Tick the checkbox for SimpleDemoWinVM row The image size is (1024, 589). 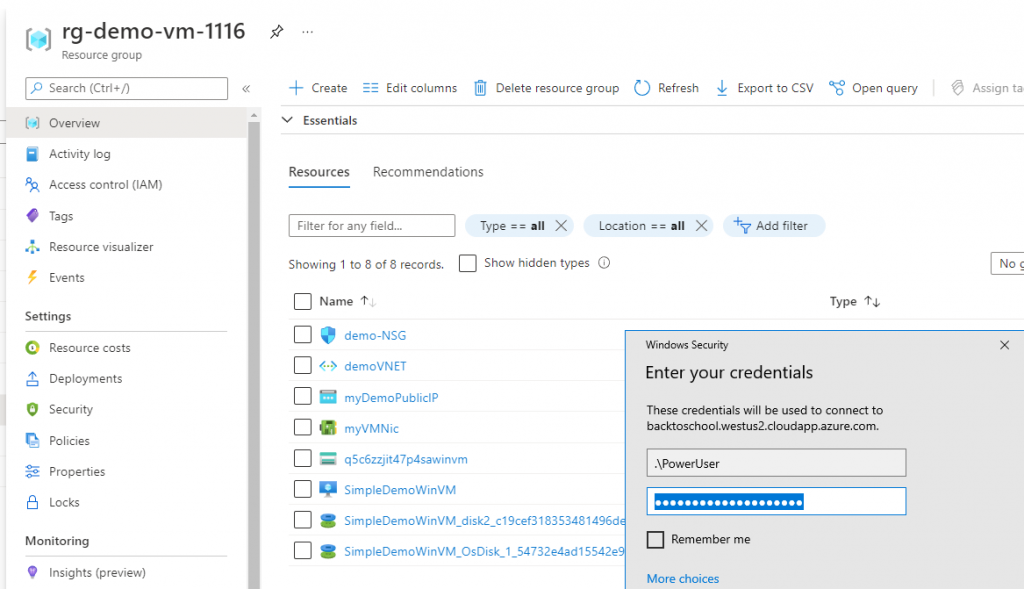pyautogui.click(x=303, y=489)
